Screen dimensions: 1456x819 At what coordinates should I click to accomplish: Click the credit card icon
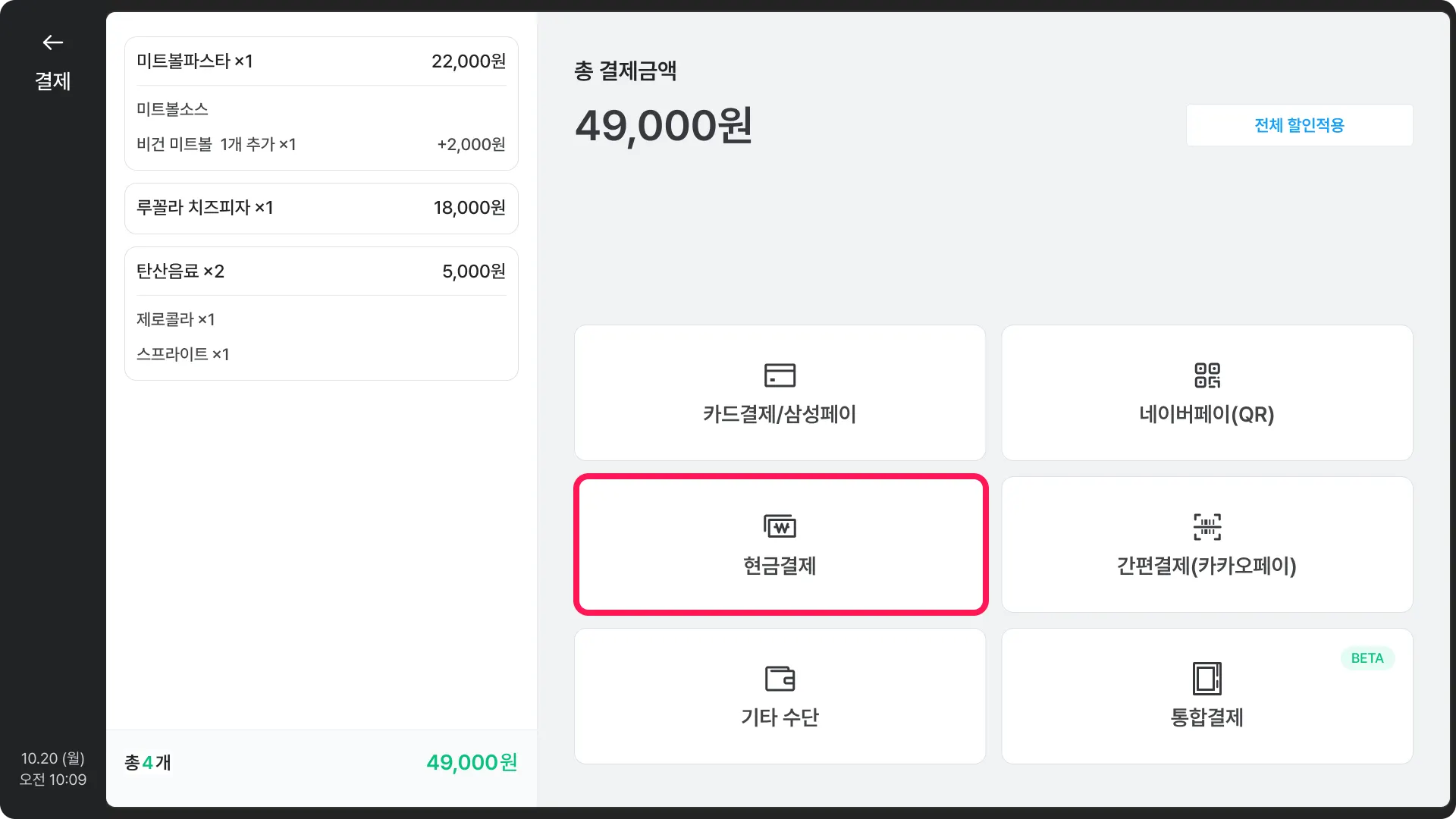click(780, 375)
